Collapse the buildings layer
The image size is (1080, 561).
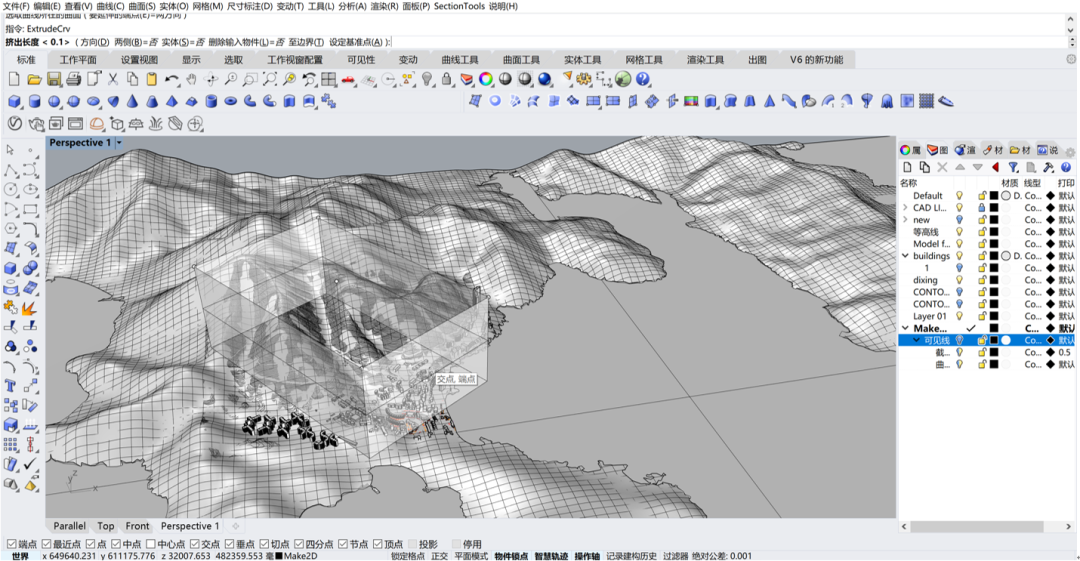click(905, 256)
